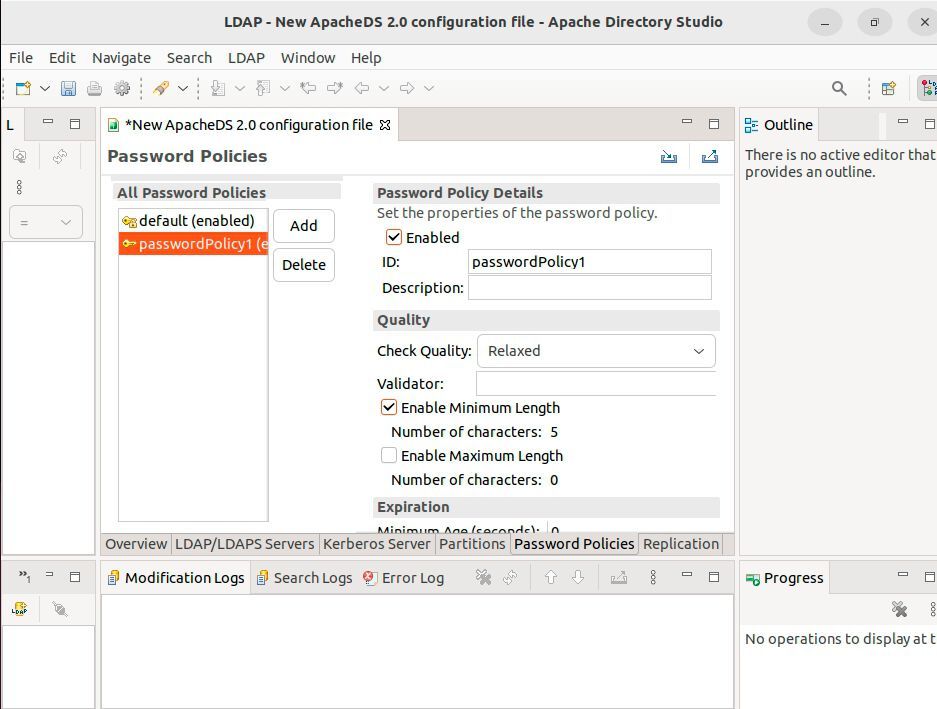
Task: Uncheck the Enabled password policy checkbox
Action: (x=394, y=237)
